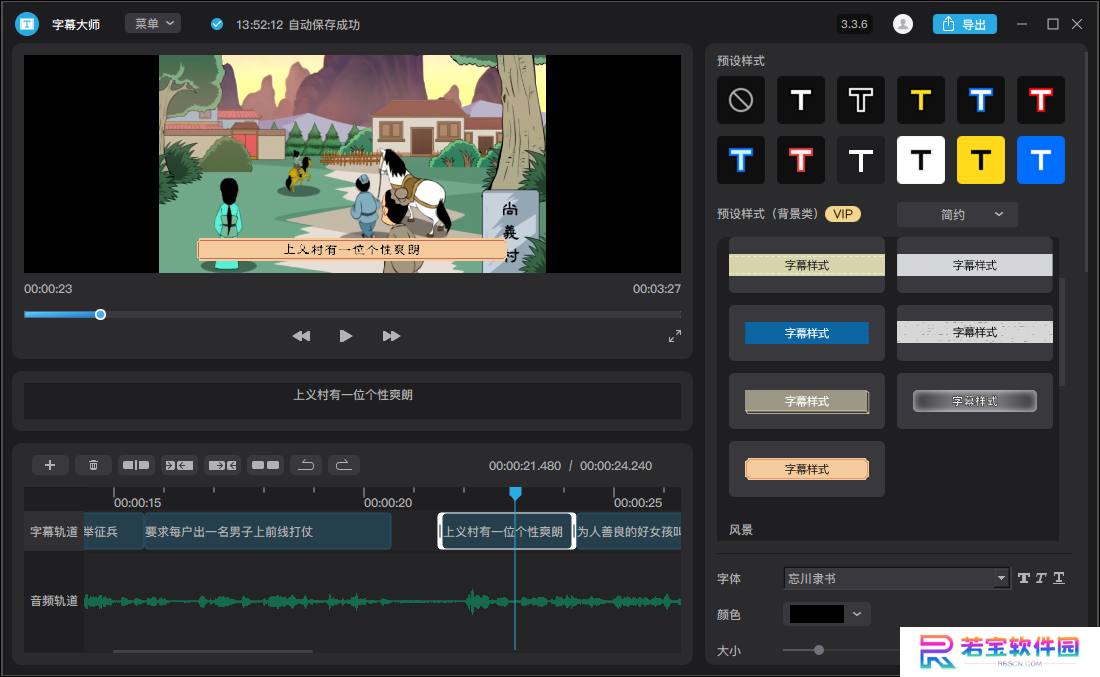The width and height of the screenshot is (1100, 677).
Task: Open the 忘川隶书 font dropdown
Action: (897, 579)
